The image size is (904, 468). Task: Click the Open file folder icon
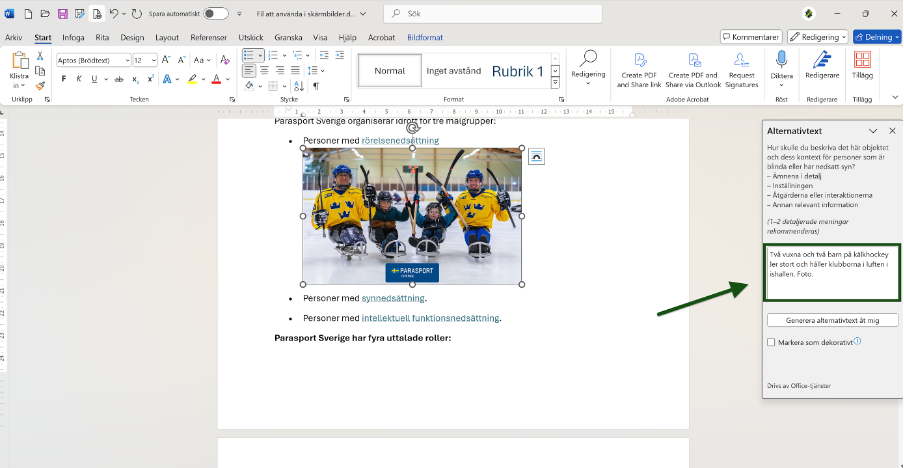(46, 13)
